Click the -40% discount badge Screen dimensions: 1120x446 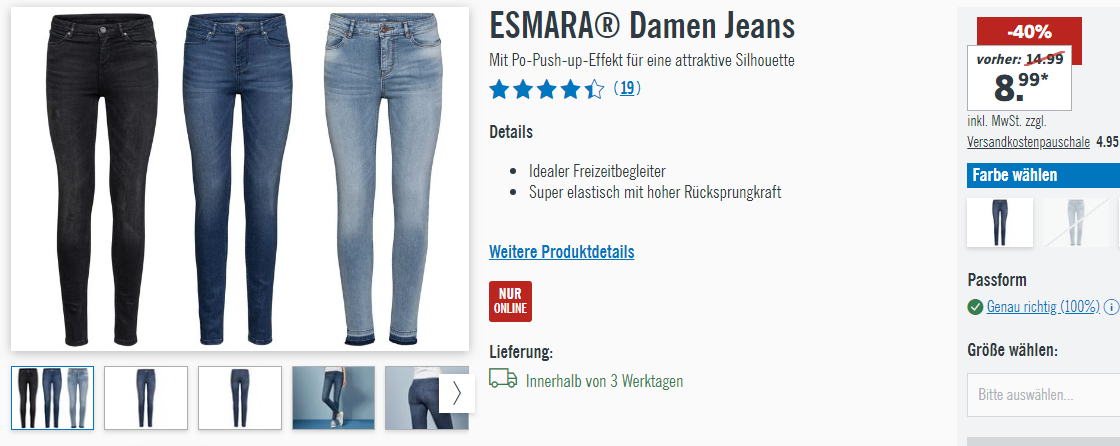click(1029, 32)
